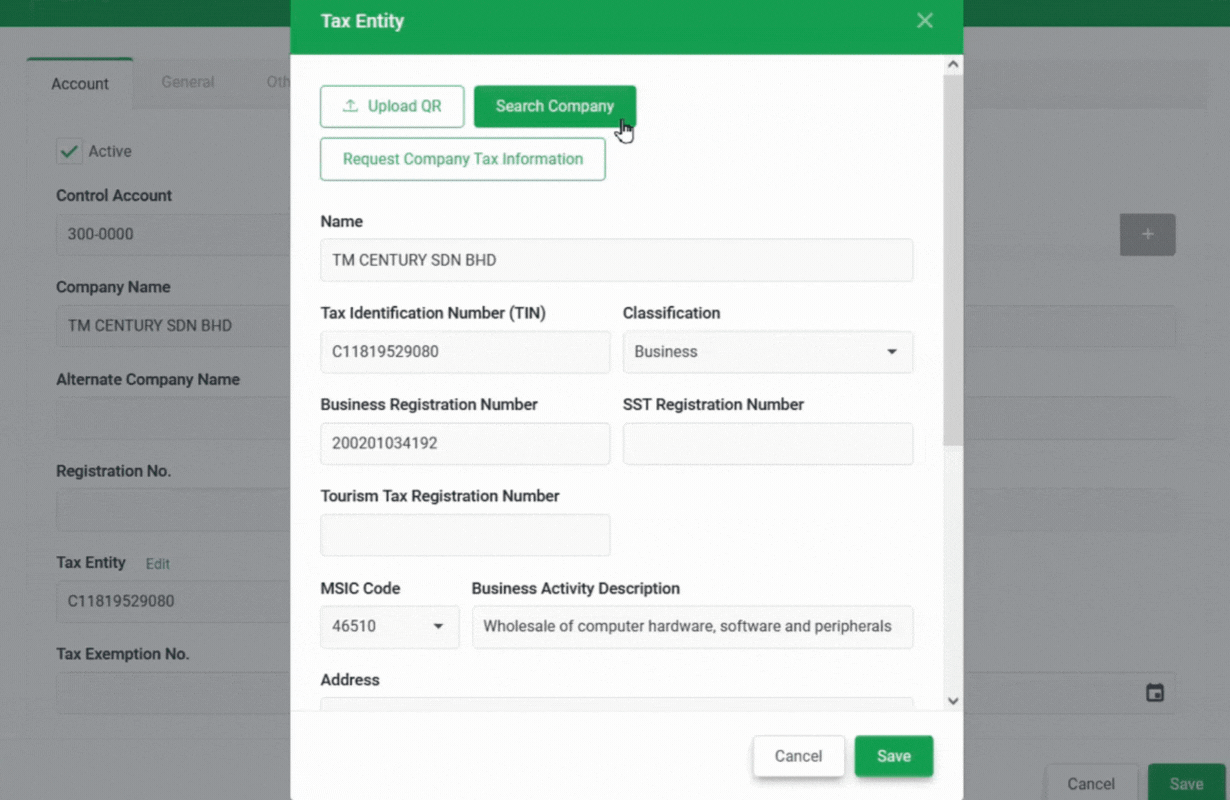Select the Account tab
Screen dimensions: 1230x800
[x=79, y=83]
